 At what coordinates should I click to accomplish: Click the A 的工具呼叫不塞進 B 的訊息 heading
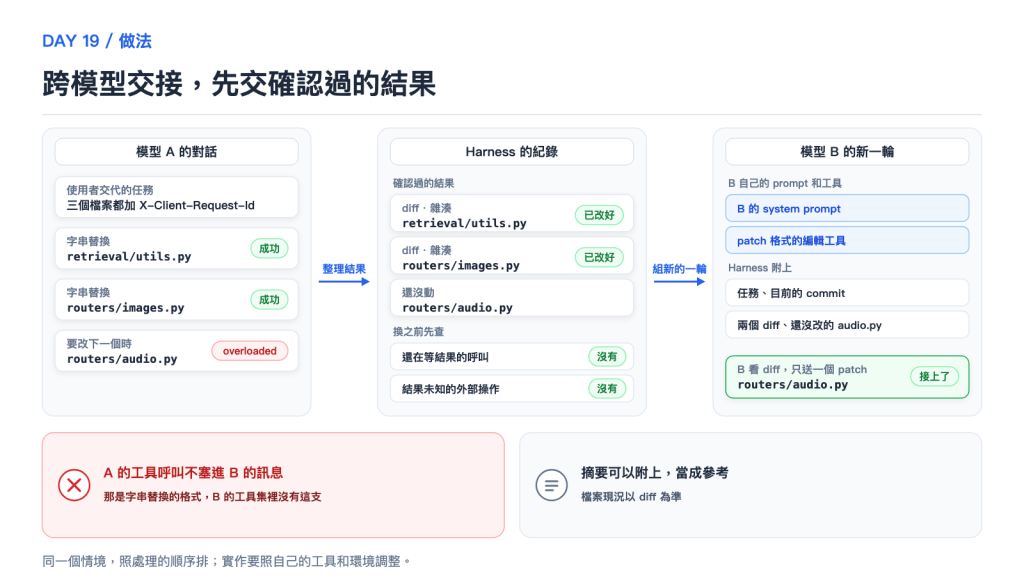[x=193, y=473]
